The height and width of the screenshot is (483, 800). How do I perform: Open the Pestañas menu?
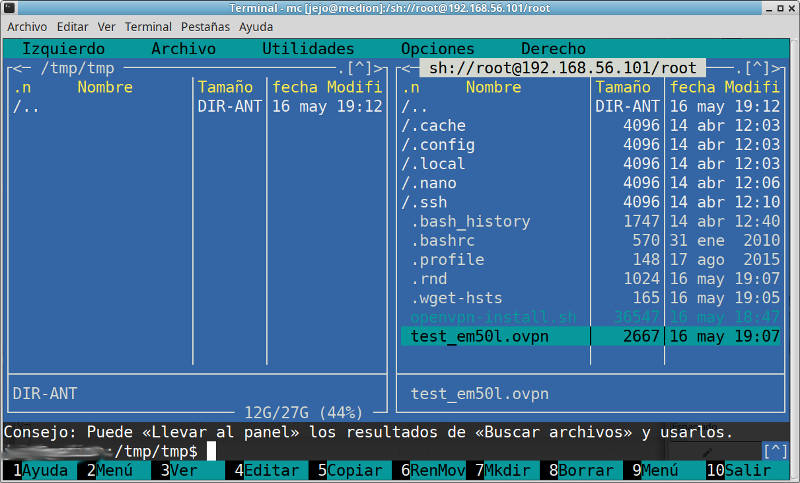coord(205,27)
